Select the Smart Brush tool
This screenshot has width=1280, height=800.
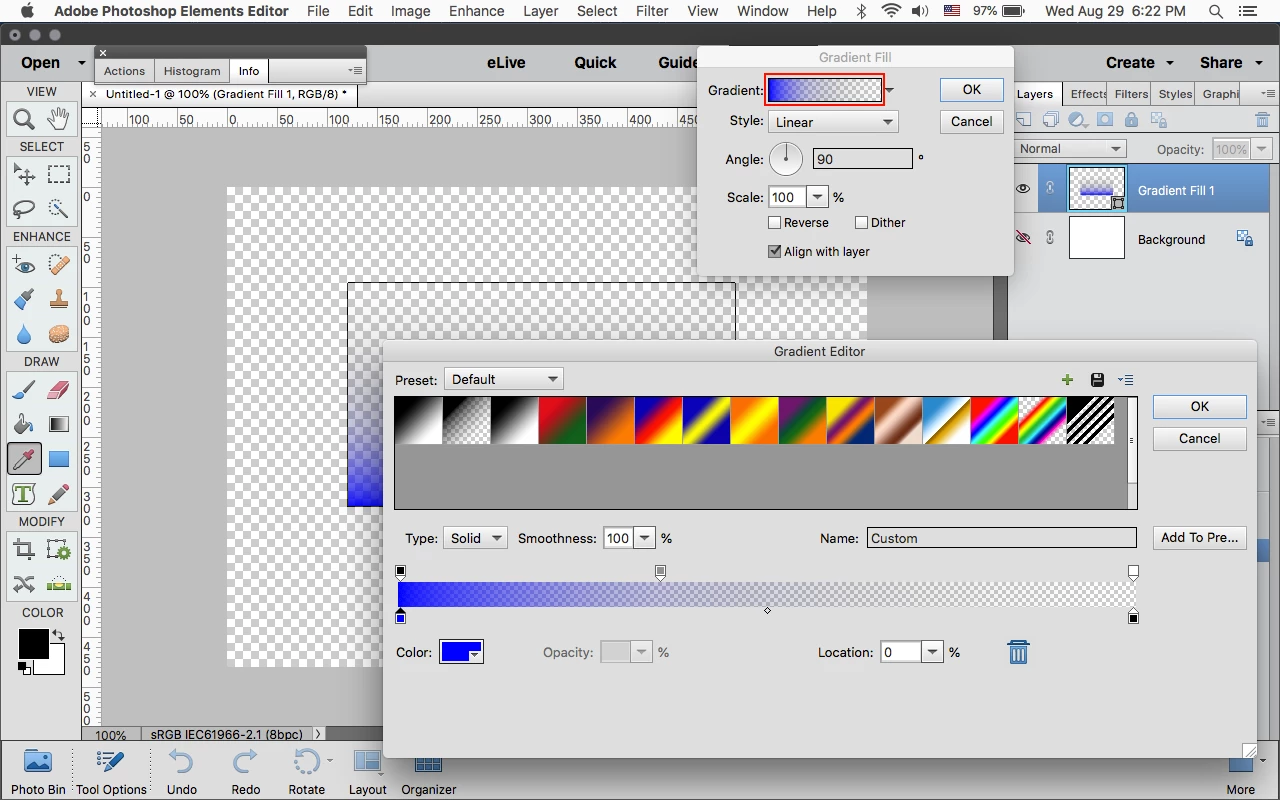pos(24,299)
